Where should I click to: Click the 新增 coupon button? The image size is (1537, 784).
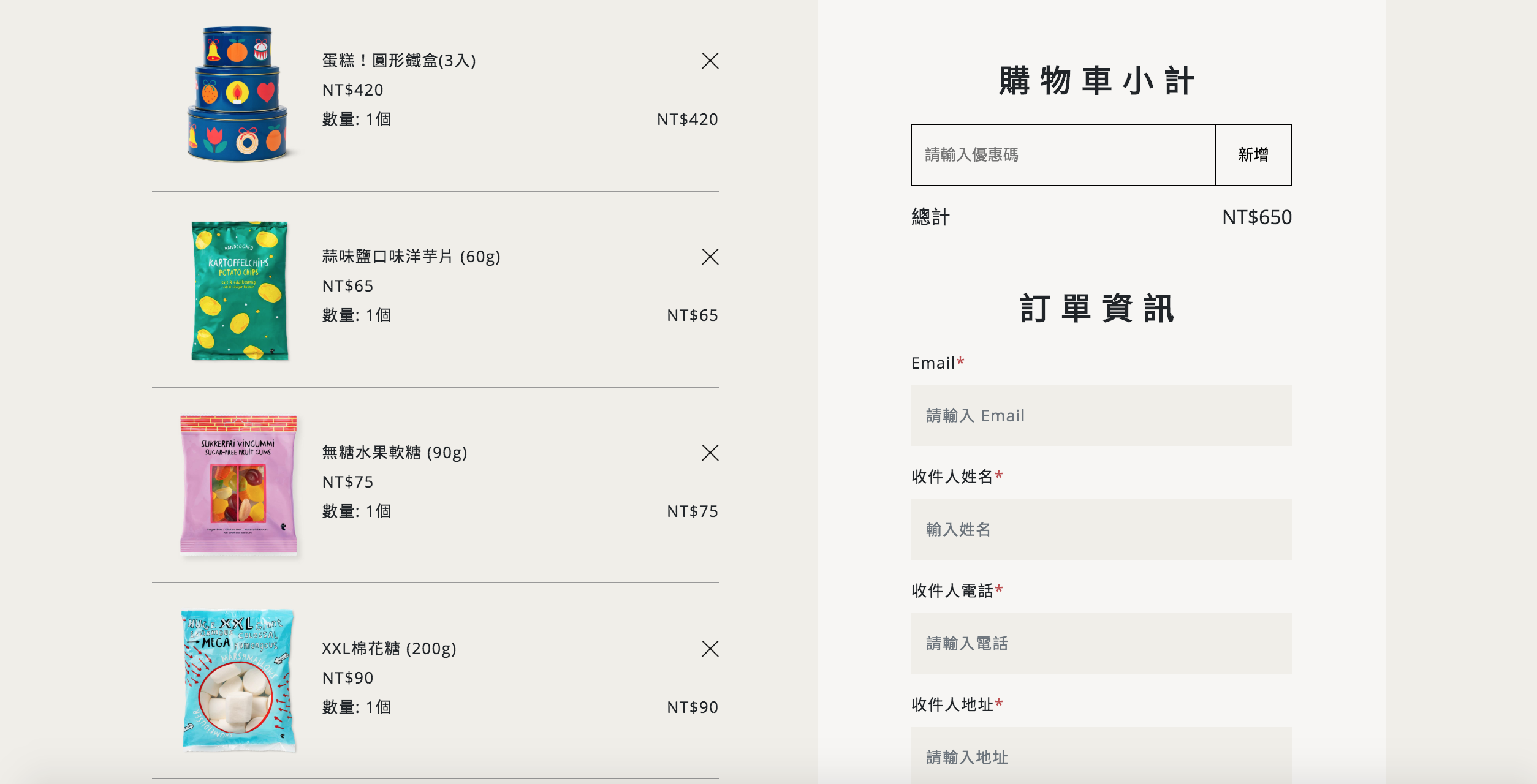click(x=1253, y=155)
